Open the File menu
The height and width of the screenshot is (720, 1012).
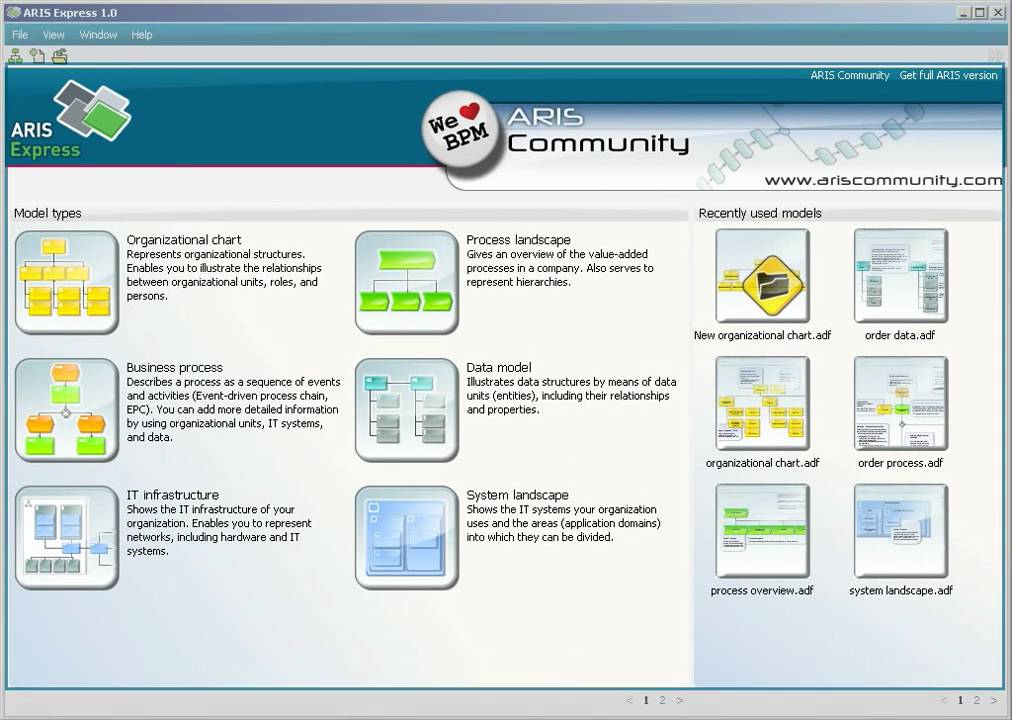click(20, 35)
